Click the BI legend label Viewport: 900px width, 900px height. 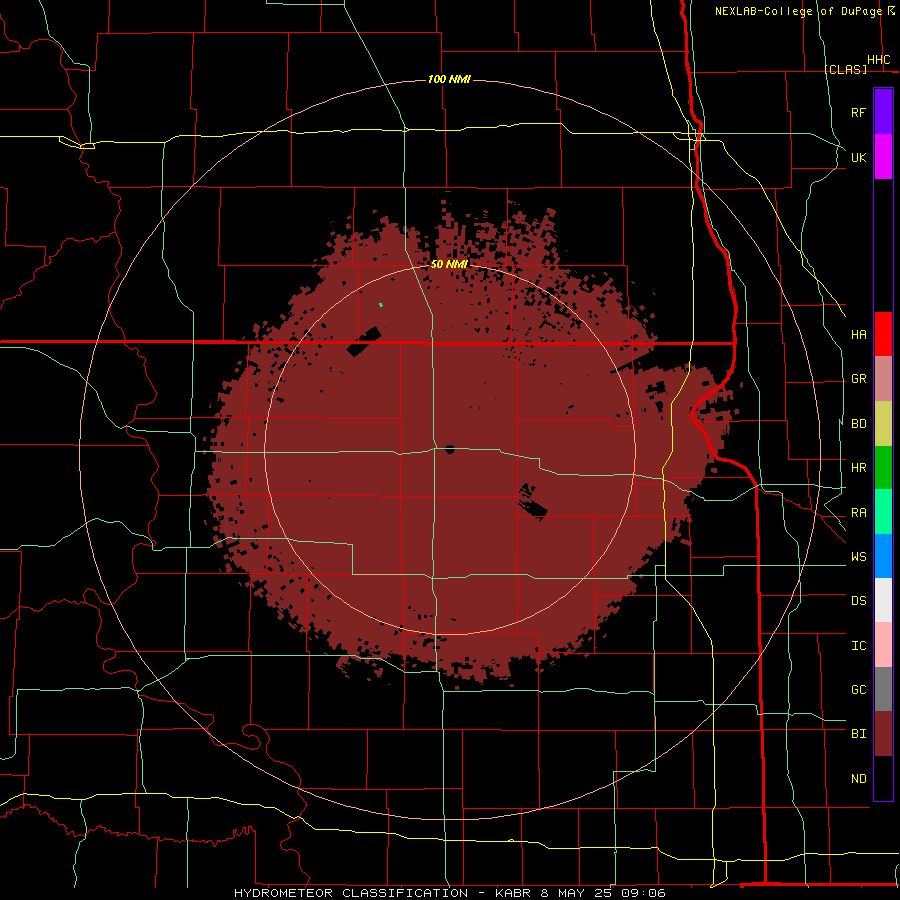tap(858, 734)
